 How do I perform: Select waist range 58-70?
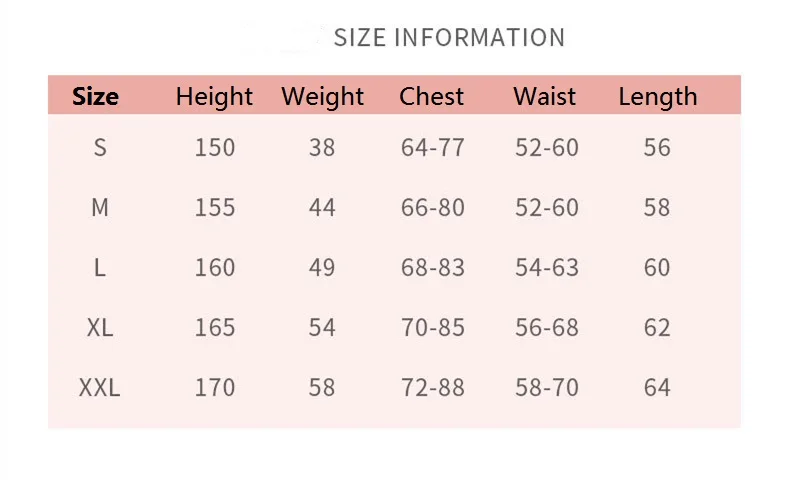pos(547,387)
